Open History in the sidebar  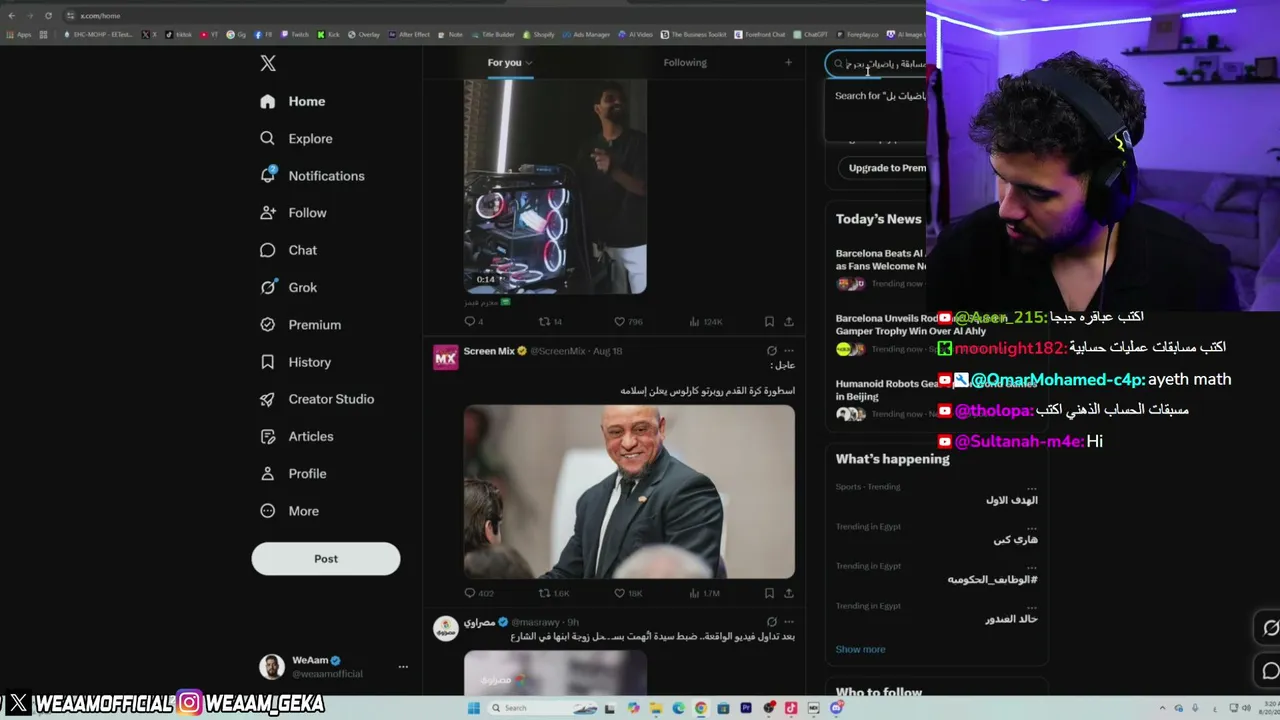click(x=295, y=362)
